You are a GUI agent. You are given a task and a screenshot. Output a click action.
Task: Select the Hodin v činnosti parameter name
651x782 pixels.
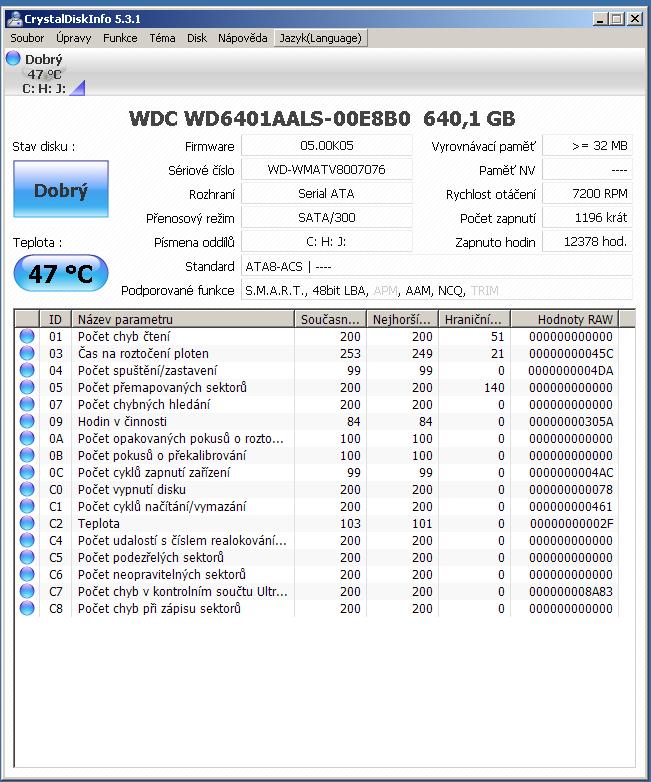tap(122, 421)
